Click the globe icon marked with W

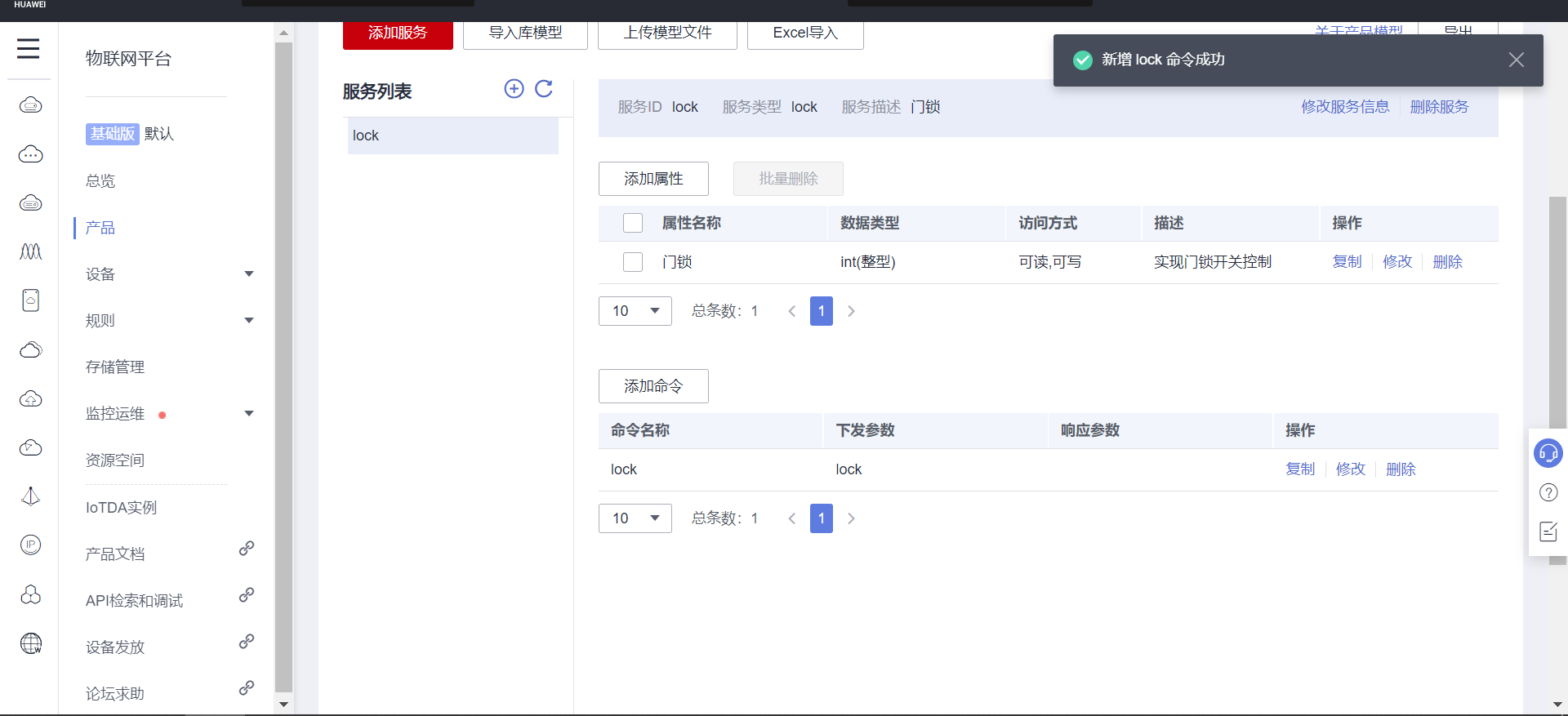tap(31, 643)
